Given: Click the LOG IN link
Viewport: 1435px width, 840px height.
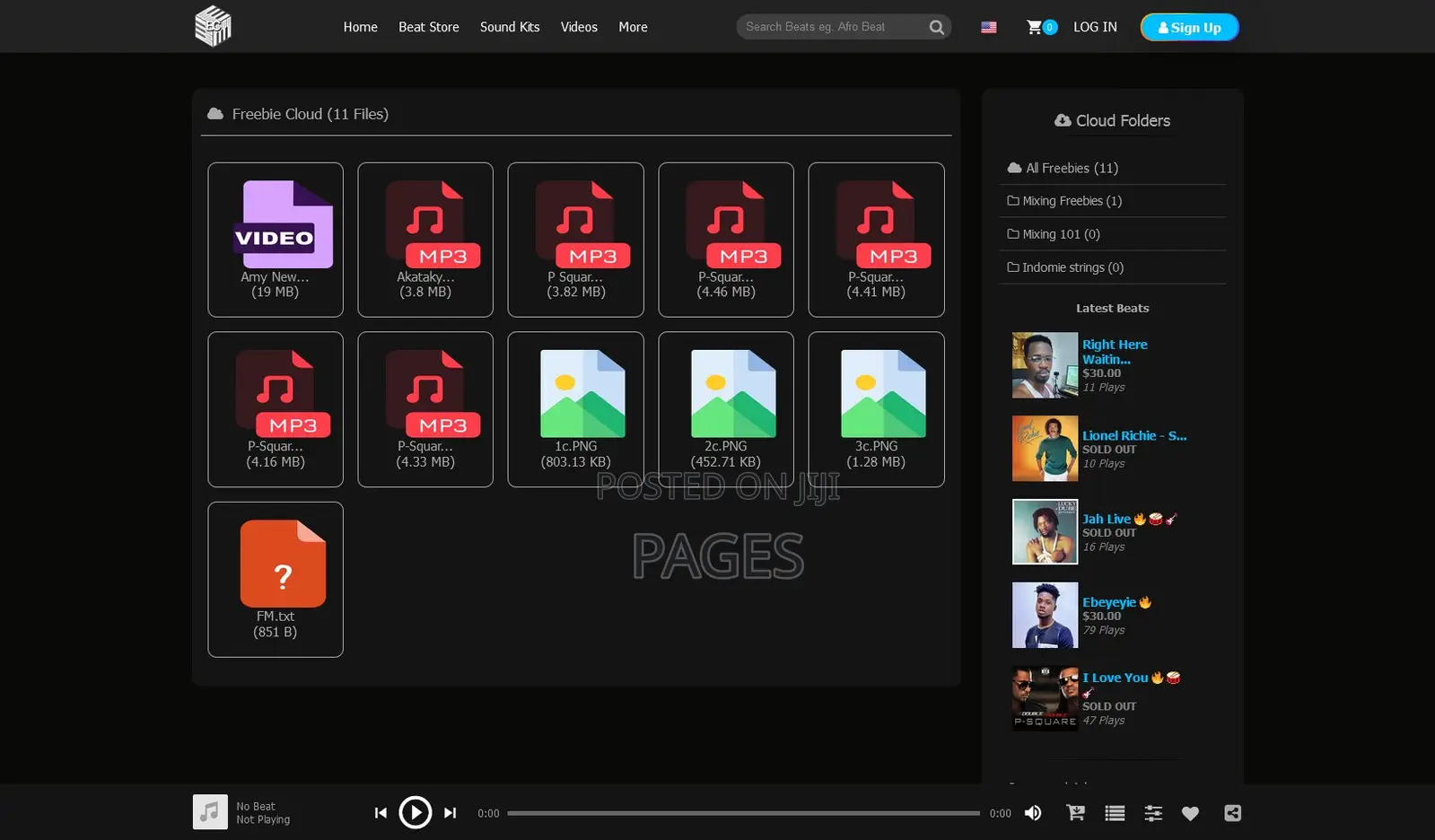Looking at the screenshot, I should pyautogui.click(x=1095, y=27).
